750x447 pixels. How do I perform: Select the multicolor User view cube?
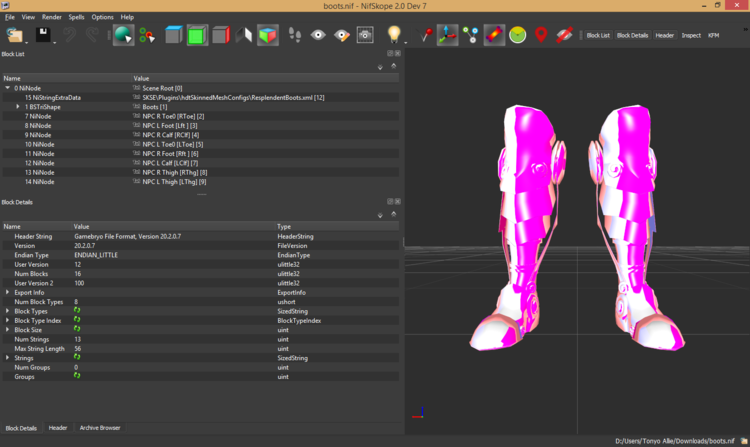coord(267,35)
